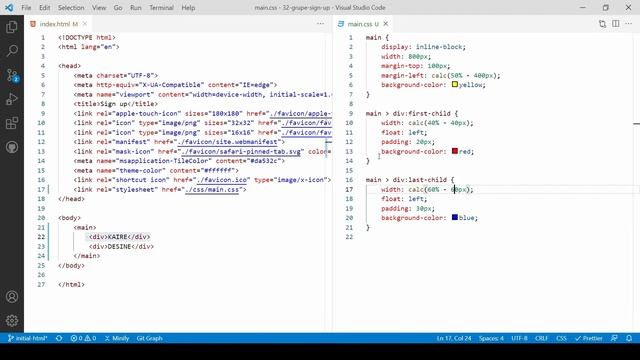This screenshot has height=360, width=640.
Task: Open the Accounts menu icon
Action: [12, 297]
